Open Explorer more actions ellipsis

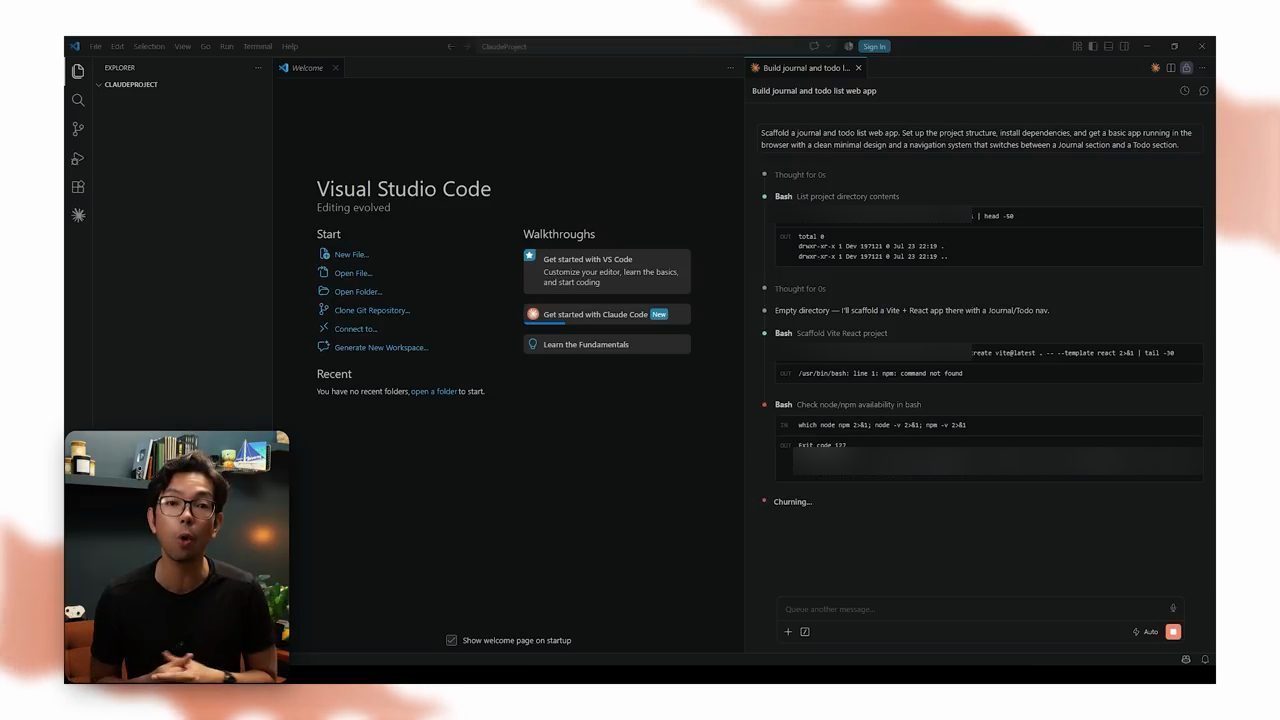click(x=258, y=68)
